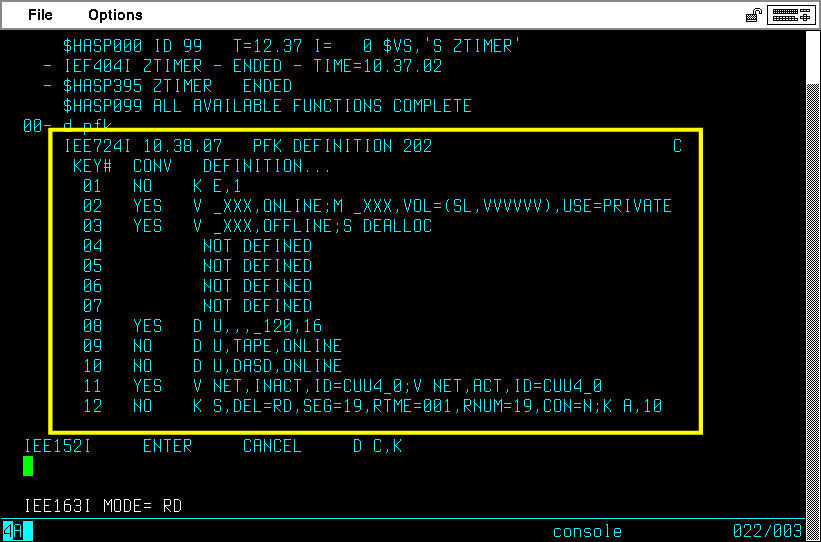Viewport: 821px width, 542px height.
Task: Select PFK 08 'D U,,,_120,16' row
Action: click(202, 326)
